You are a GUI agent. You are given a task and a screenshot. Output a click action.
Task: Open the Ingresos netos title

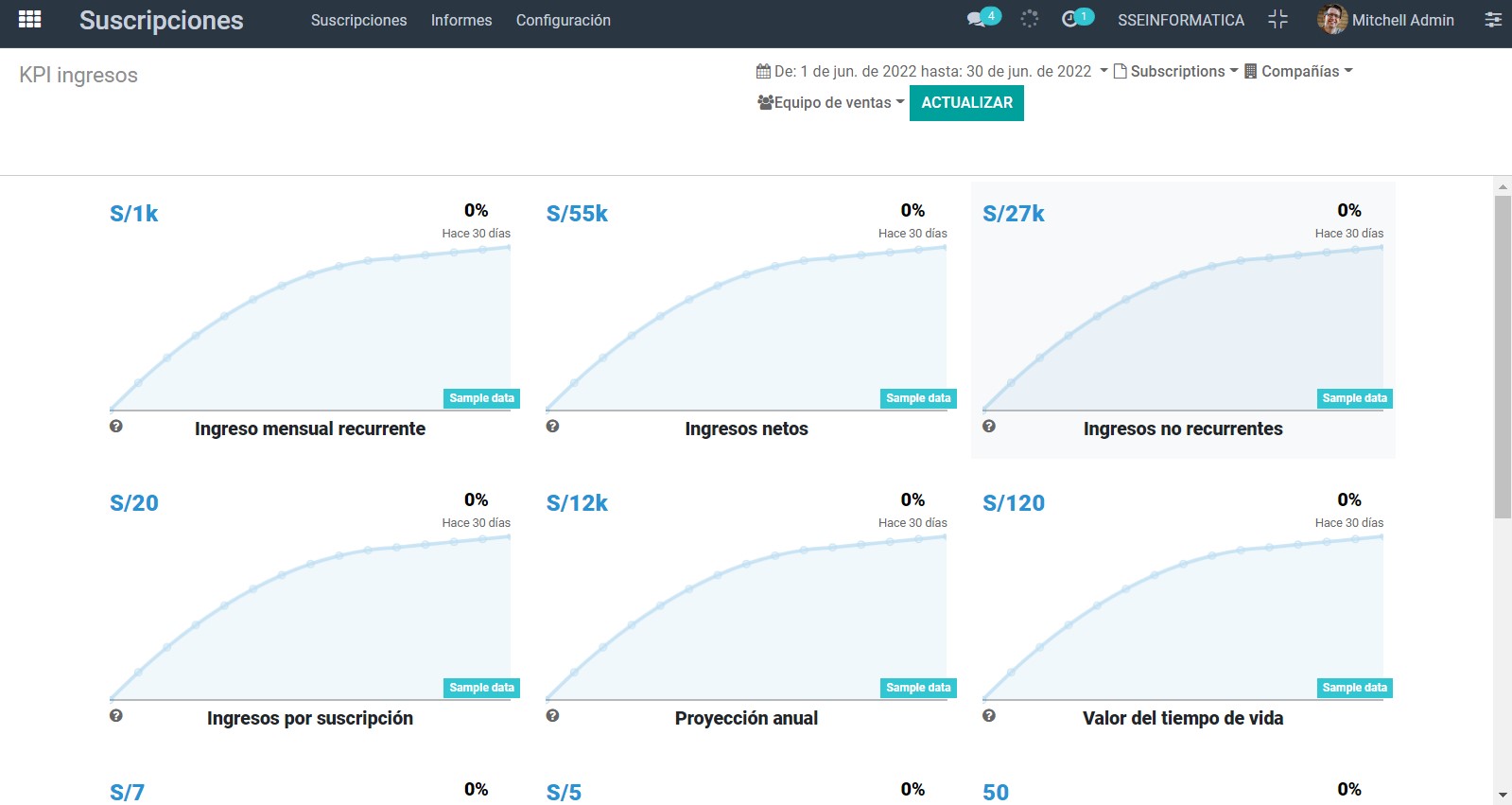point(747,429)
